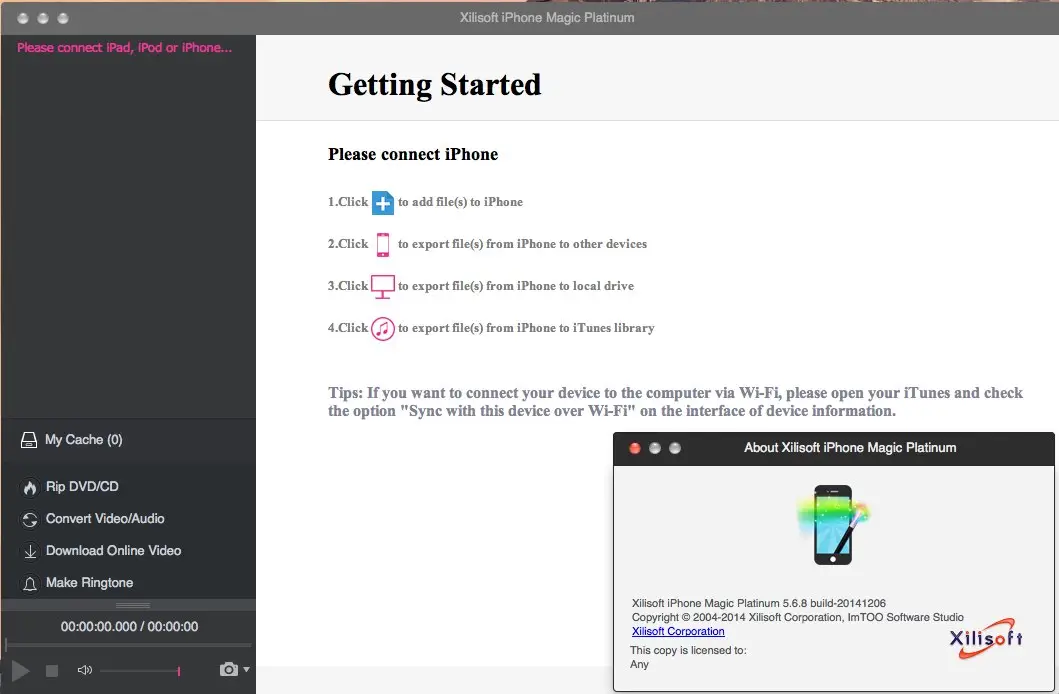Click the licensee name 'Any'

[640, 664]
